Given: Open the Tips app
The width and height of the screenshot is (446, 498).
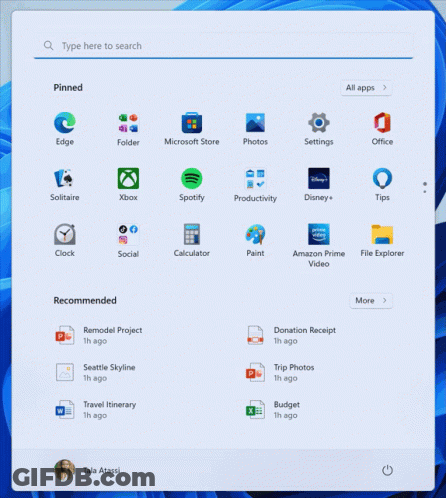Looking at the screenshot, I should [x=382, y=185].
